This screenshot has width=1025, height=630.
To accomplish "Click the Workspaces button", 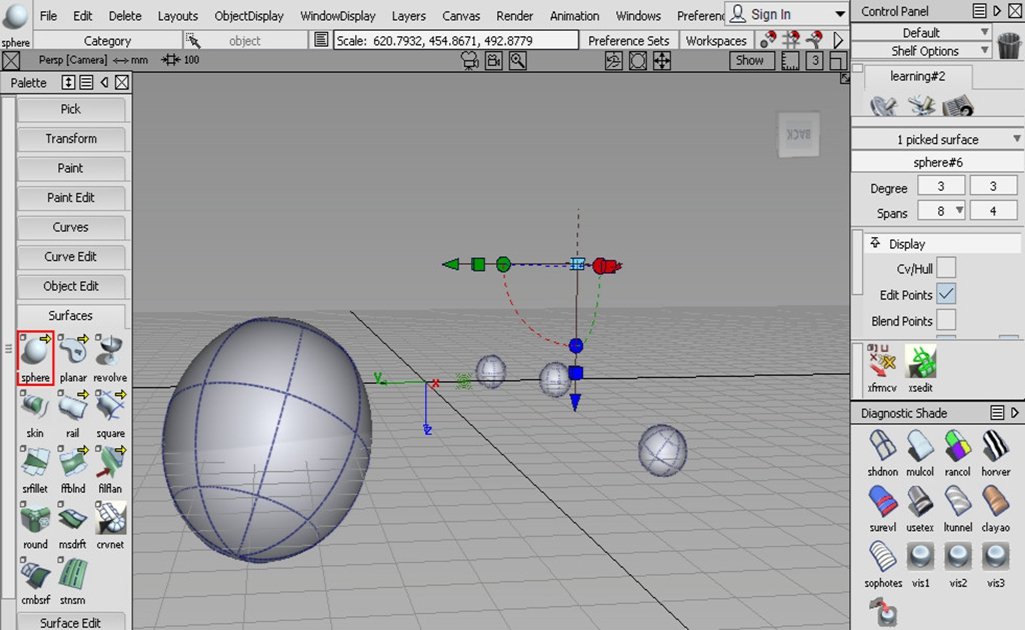I will click(x=716, y=41).
